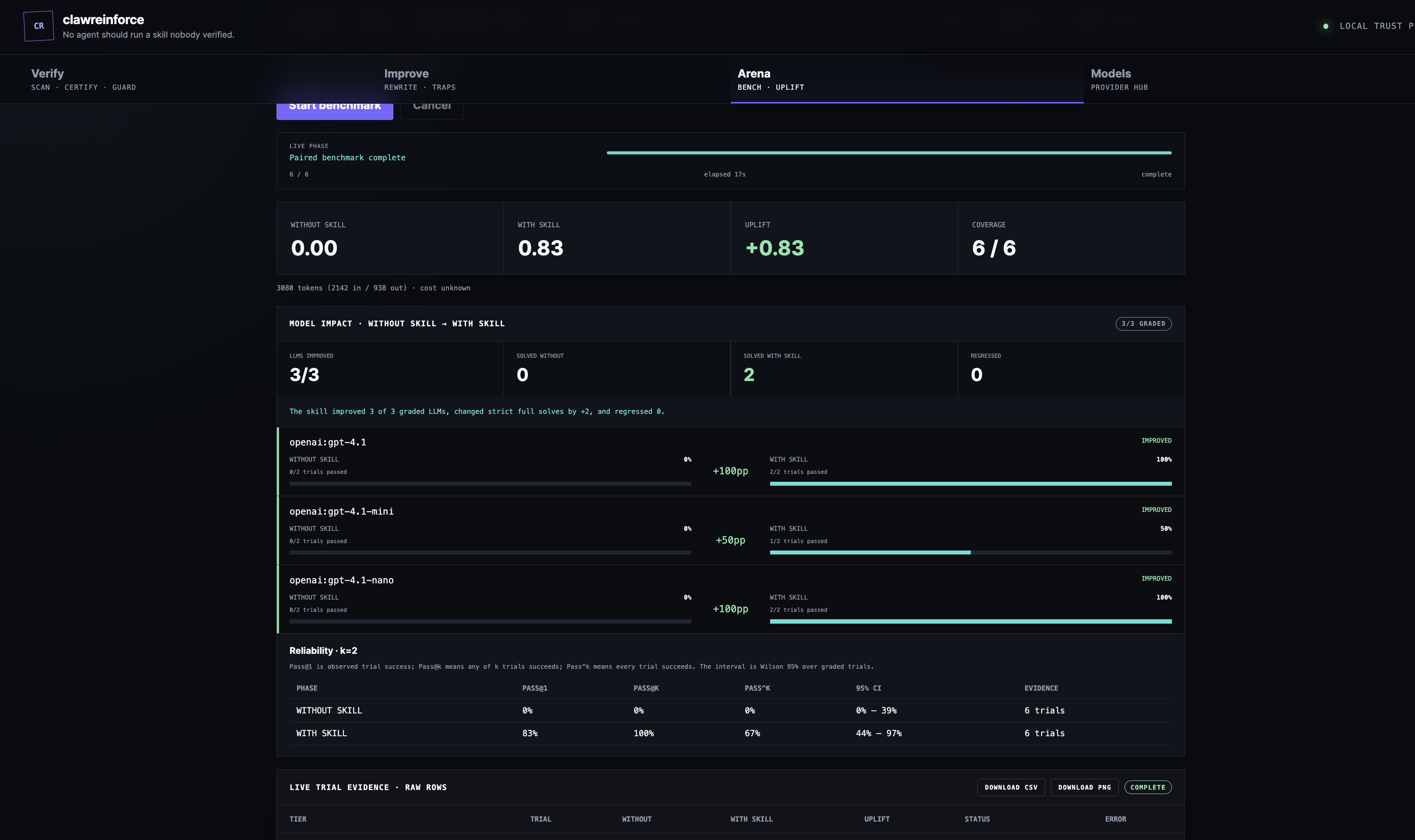Click the Cancel button

(x=432, y=111)
